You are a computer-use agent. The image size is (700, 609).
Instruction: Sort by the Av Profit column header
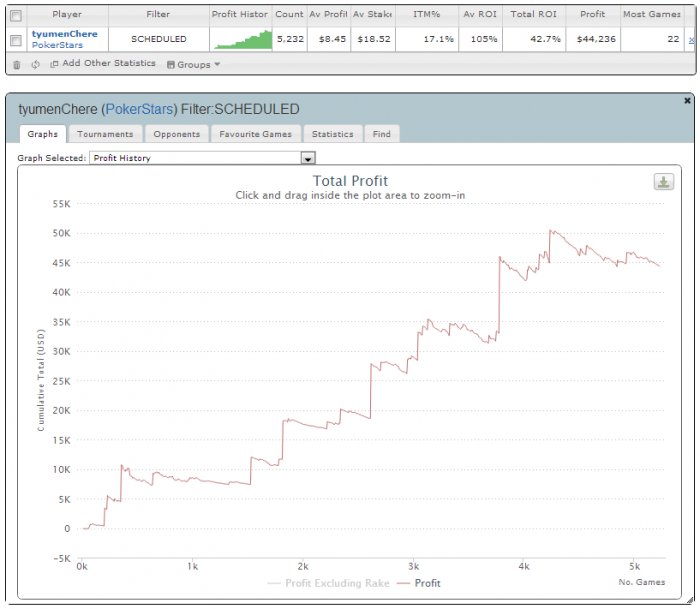pyautogui.click(x=329, y=14)
